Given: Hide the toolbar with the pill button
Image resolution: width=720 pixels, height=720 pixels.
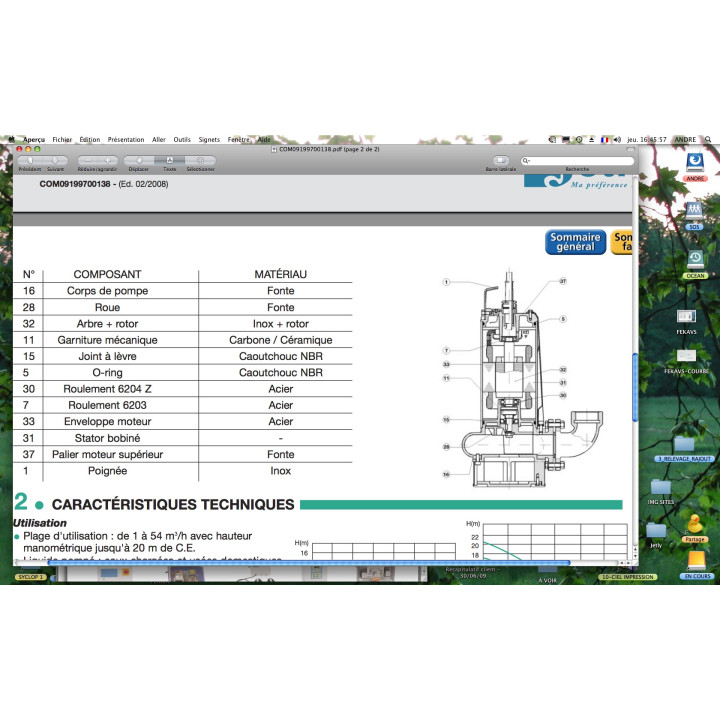Looking at the screenshot, I should point(630,149).
